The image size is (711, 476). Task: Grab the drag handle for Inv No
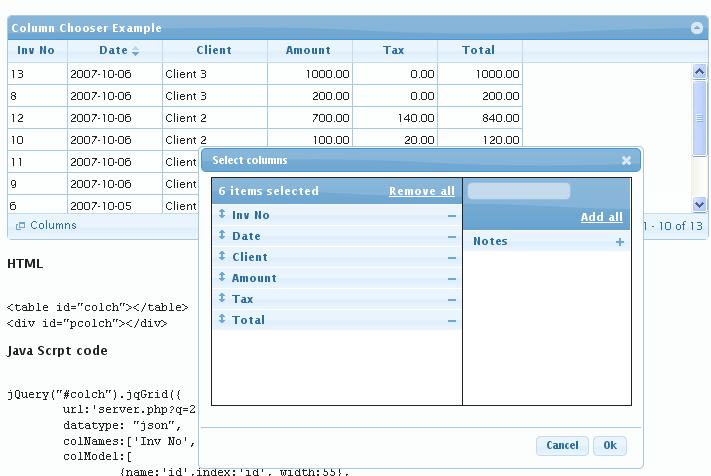222,215
